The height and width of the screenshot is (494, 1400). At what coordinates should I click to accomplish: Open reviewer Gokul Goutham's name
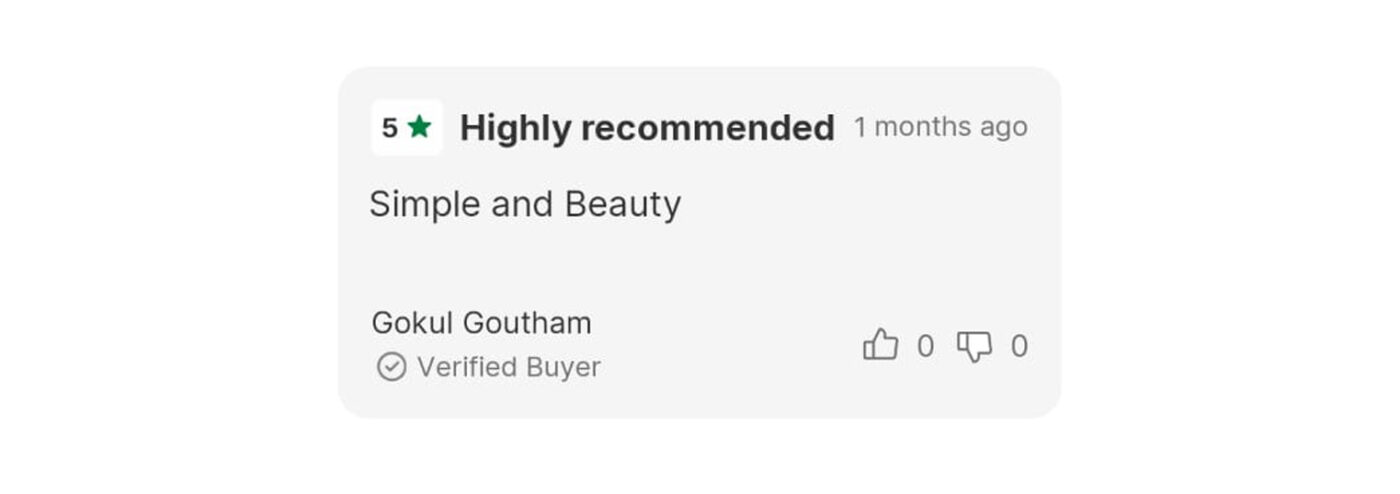481,323
